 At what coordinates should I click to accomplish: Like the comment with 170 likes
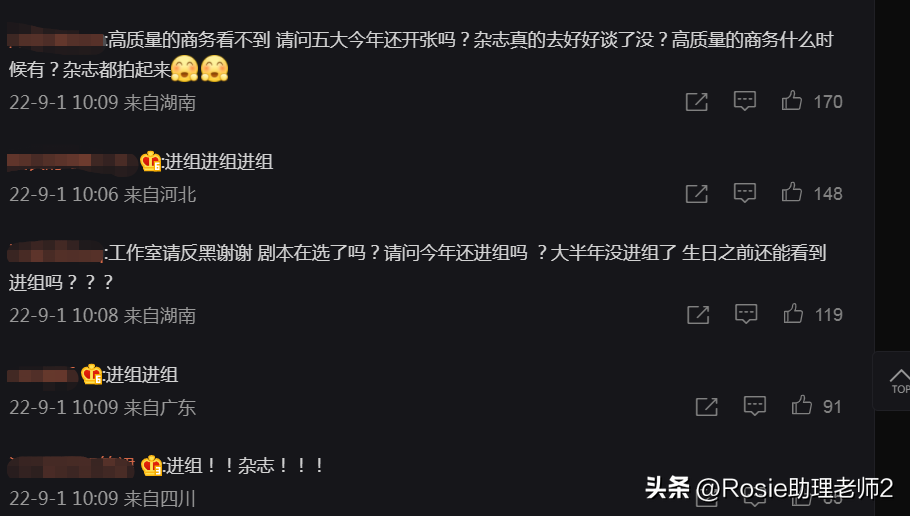click(792, 101)
